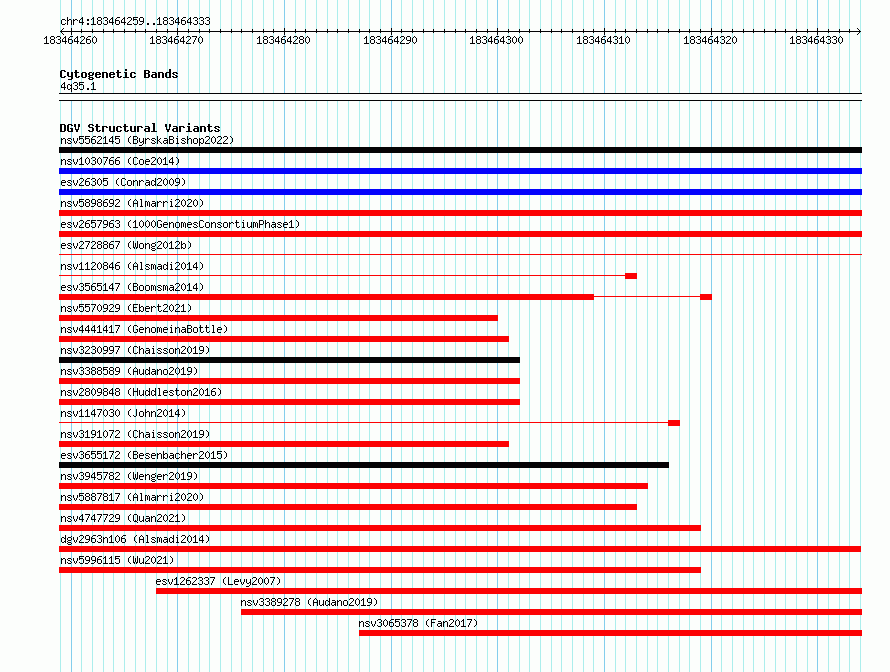Click the thick red bar of esv3565147

(326, 297)
